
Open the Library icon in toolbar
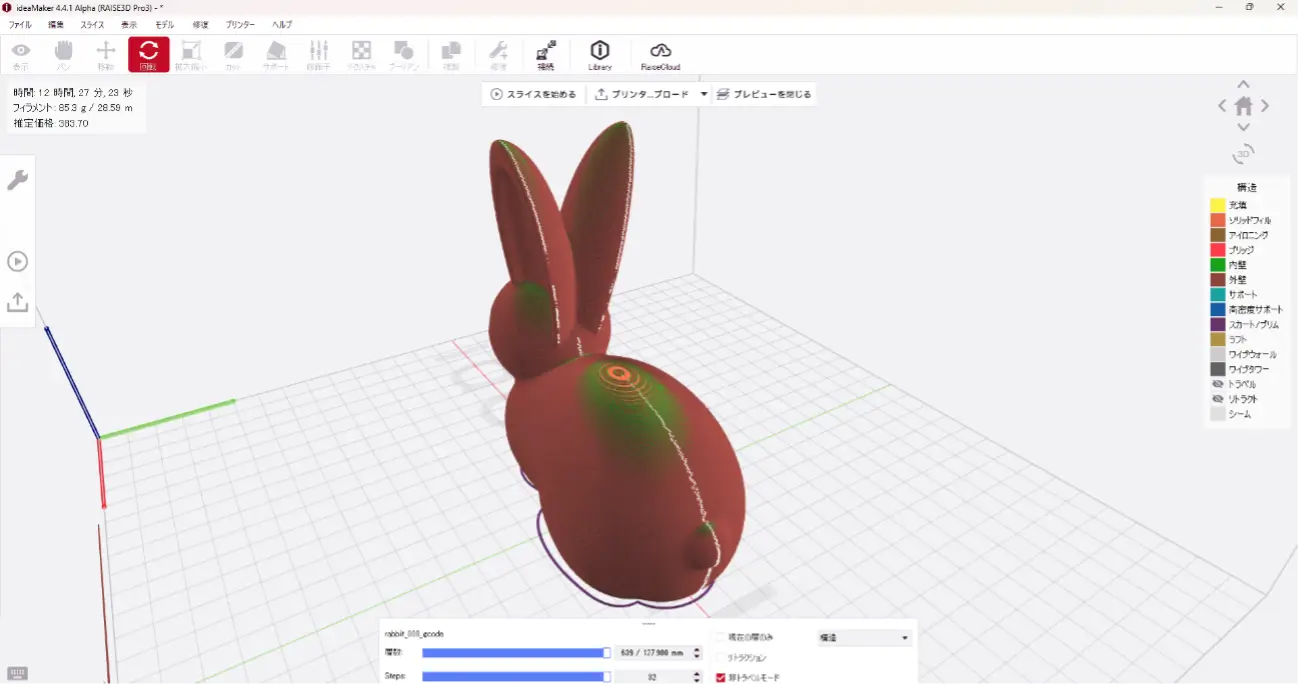pos(599,54)
